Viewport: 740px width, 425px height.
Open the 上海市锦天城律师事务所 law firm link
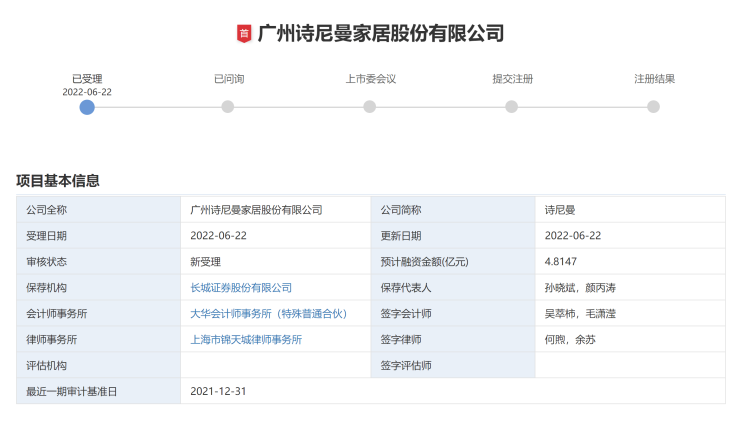click(246, 340)
